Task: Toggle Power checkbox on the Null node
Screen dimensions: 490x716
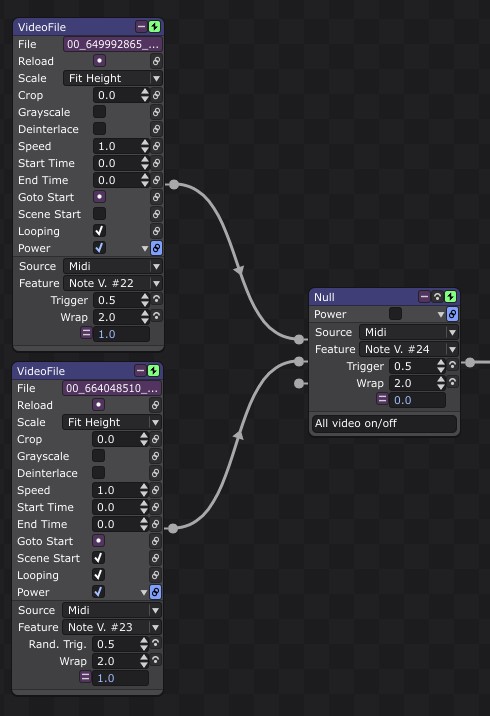Action: [395, 314]
